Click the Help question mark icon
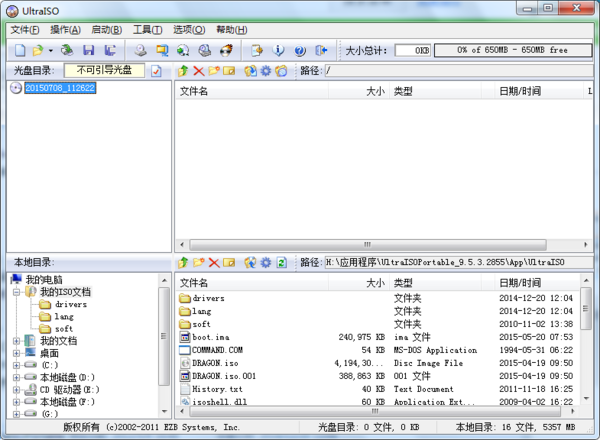Screen dimensions: 600x440 pyautogui.click(x=300, y=50)
